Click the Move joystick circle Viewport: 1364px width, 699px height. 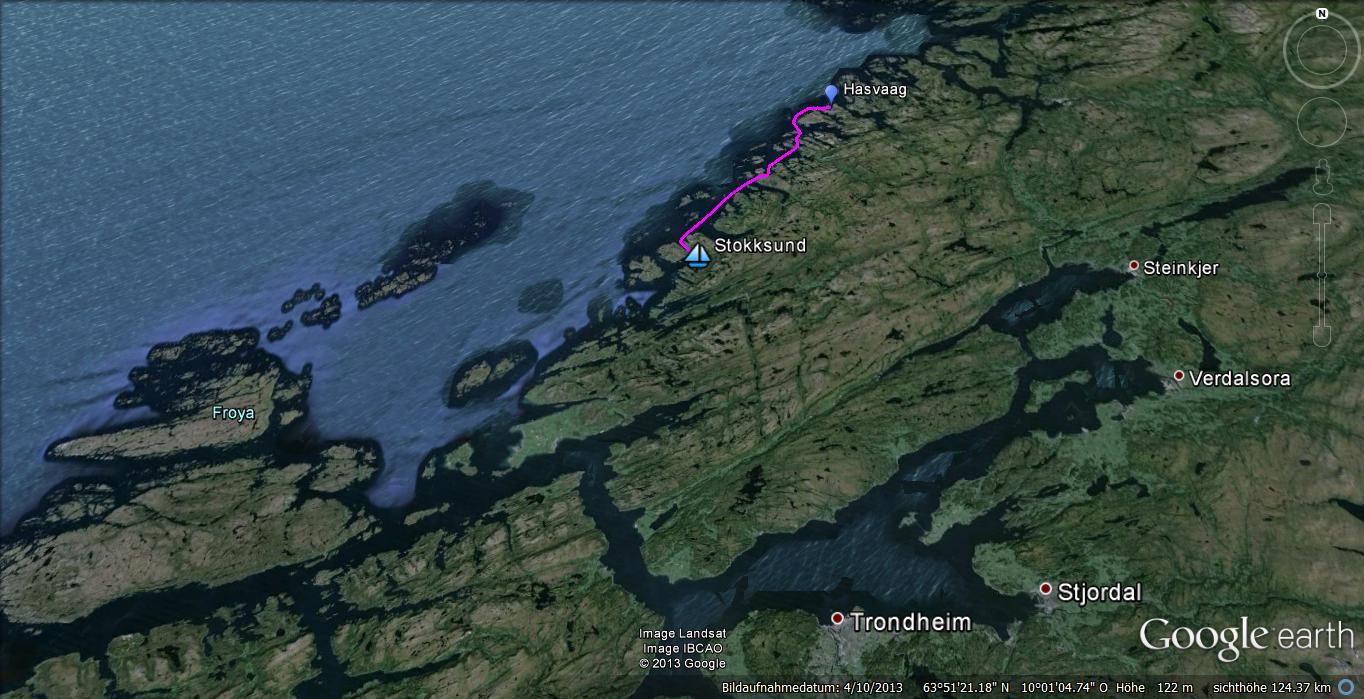(1322, 121)
